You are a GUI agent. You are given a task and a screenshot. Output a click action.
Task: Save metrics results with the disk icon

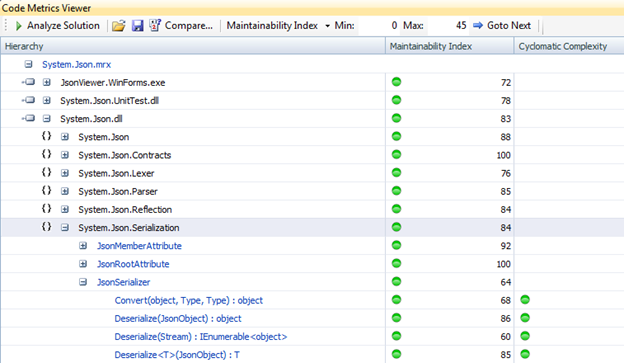point(137,26)
